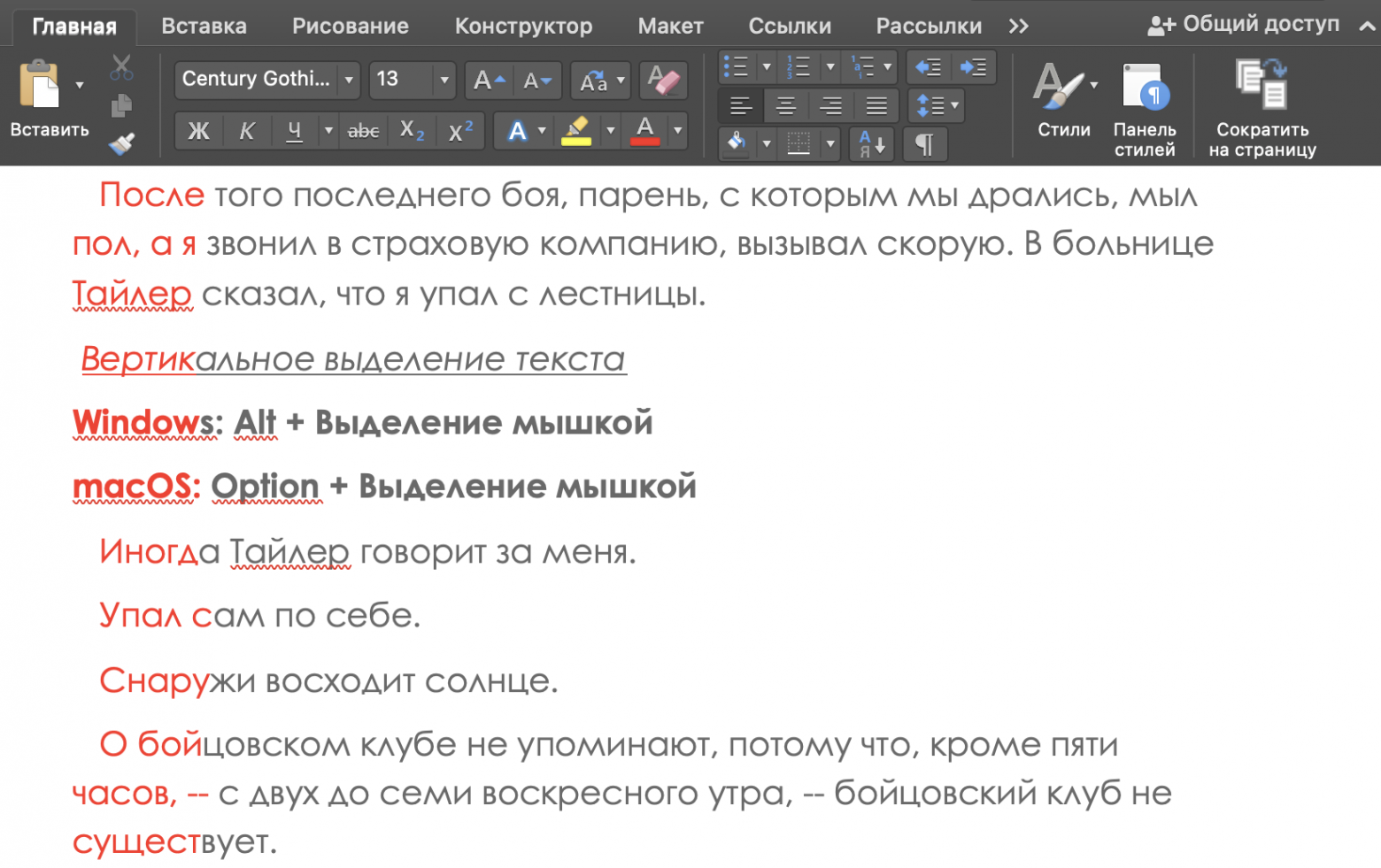Toggle underline on the selection
1381x868 pixels.
tap(293, 131)
